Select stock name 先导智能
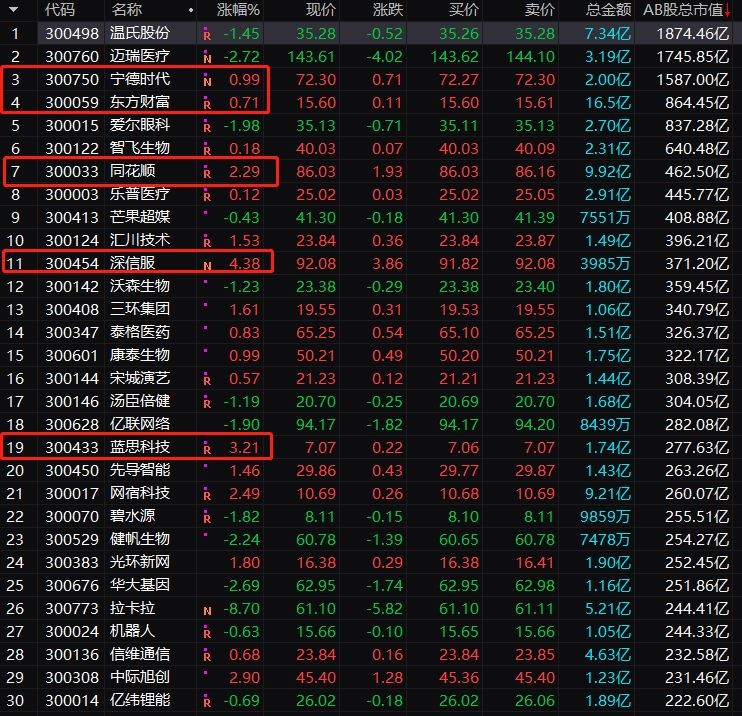This screenshot has height=716, width=742. point(140,470)
